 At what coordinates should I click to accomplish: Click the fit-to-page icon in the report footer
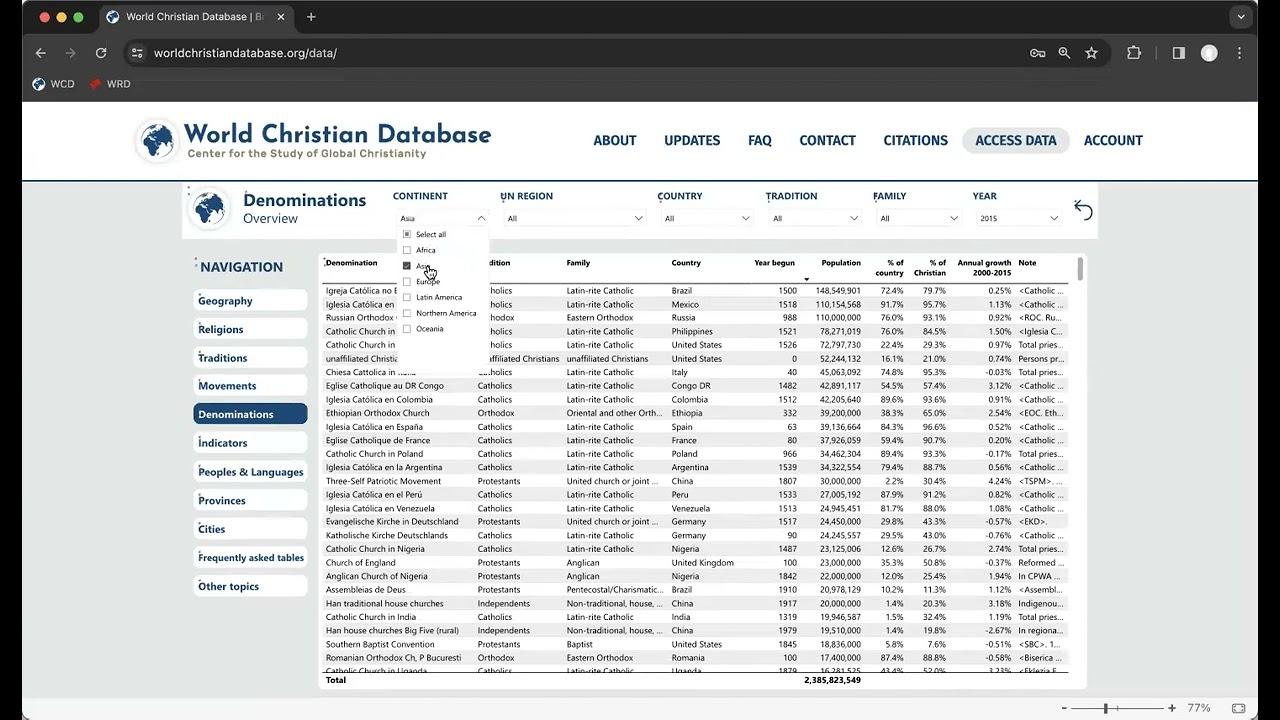coord(1238,708)
